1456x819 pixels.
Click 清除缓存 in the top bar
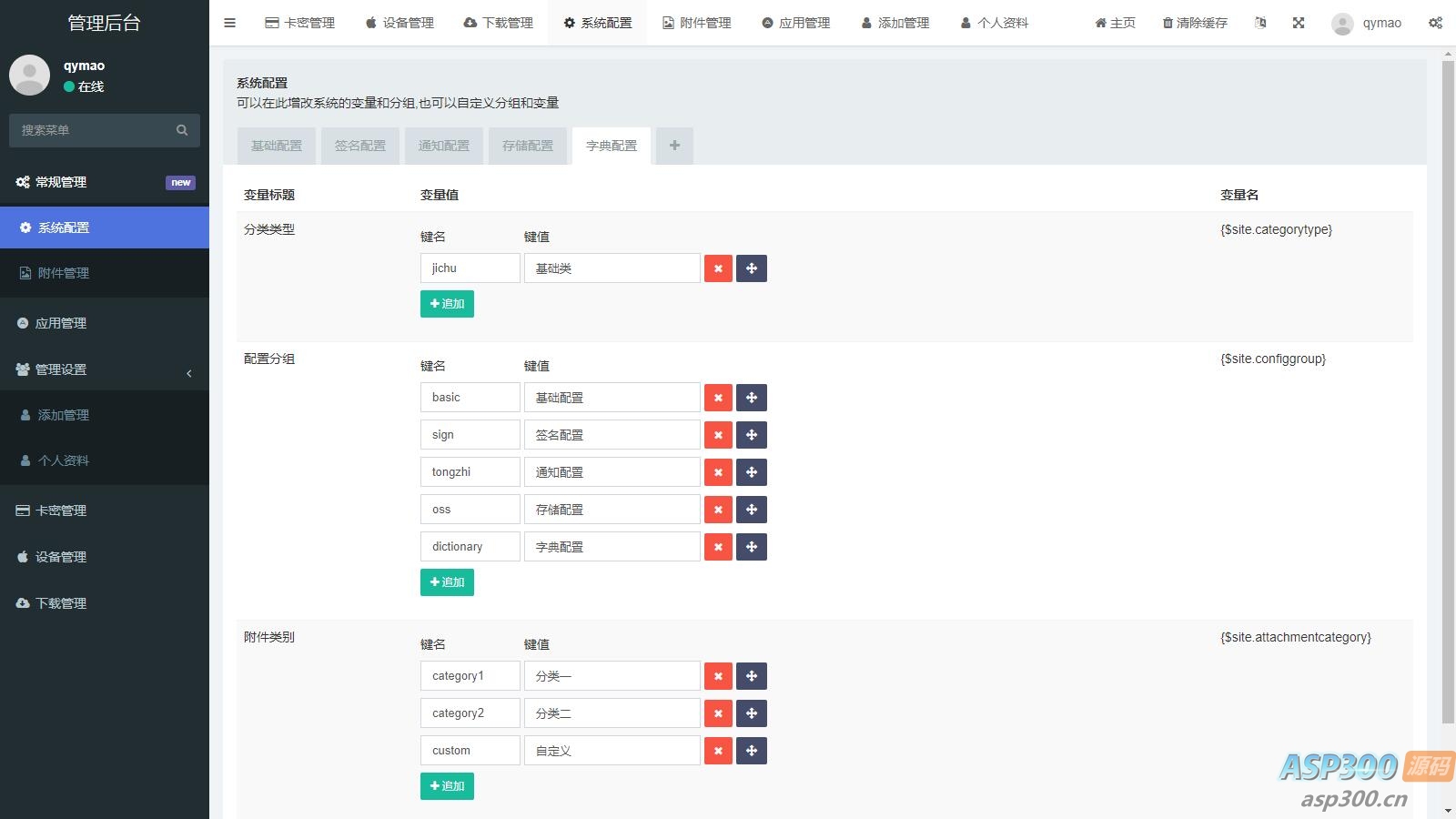pos(1195,23)
